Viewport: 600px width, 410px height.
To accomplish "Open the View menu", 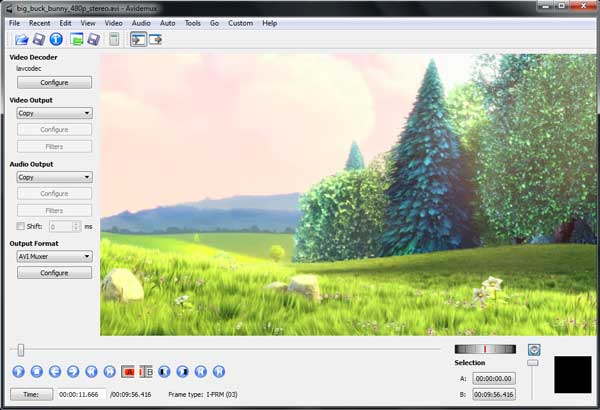I will 88,23.
